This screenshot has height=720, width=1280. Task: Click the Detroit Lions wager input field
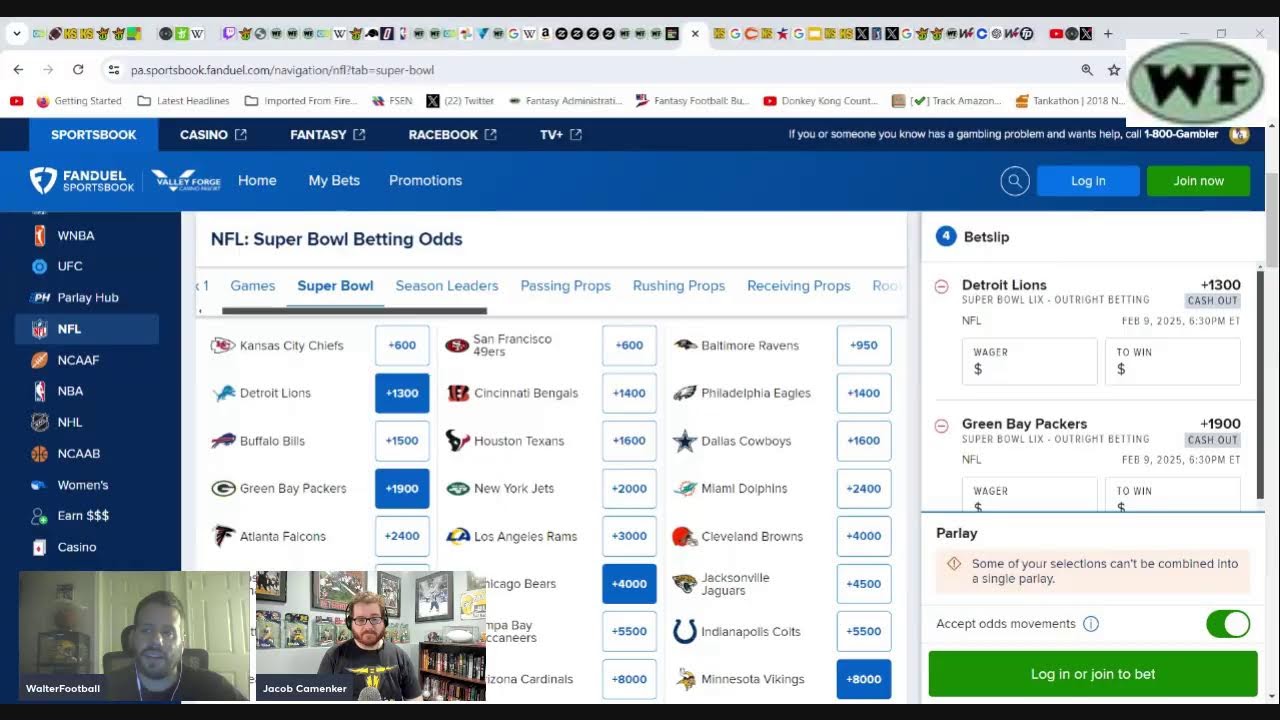1029,361
